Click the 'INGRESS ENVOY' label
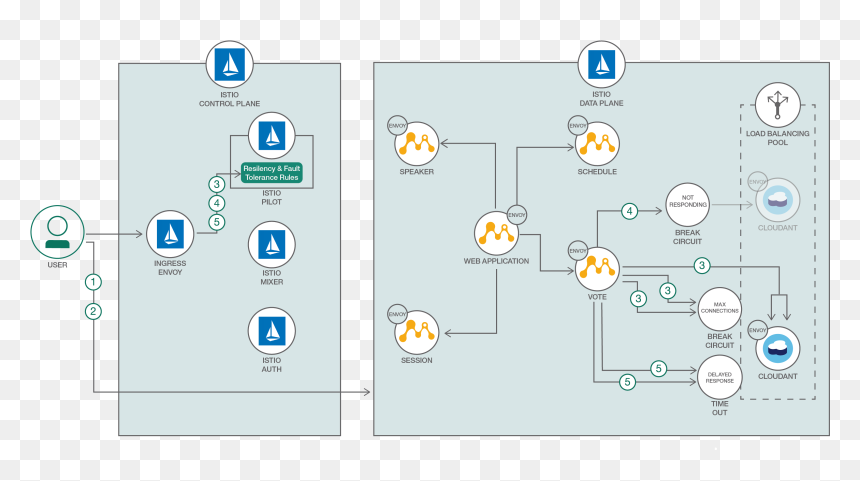Image resolution: width=860 pixels, height=481 pixels. (x=170, y=268)
